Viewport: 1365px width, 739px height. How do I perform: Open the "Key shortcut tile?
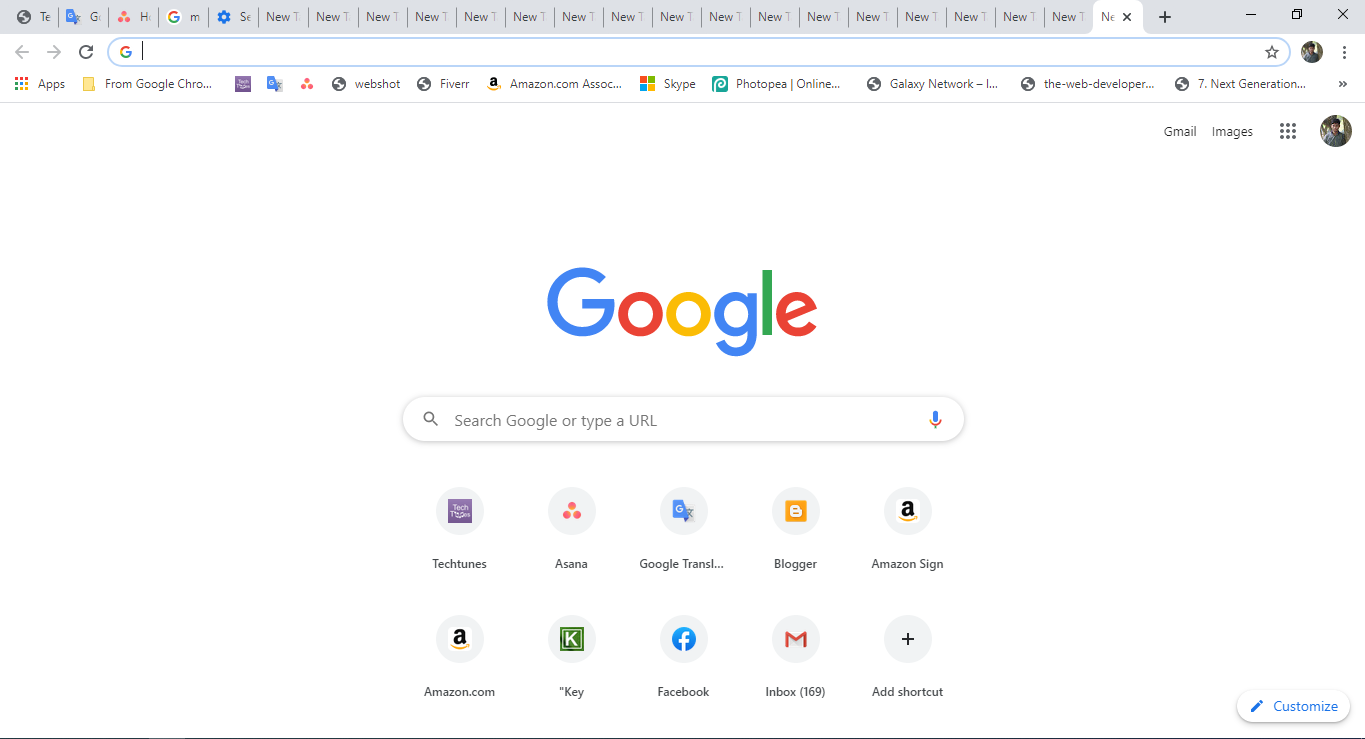coord(572,658)
